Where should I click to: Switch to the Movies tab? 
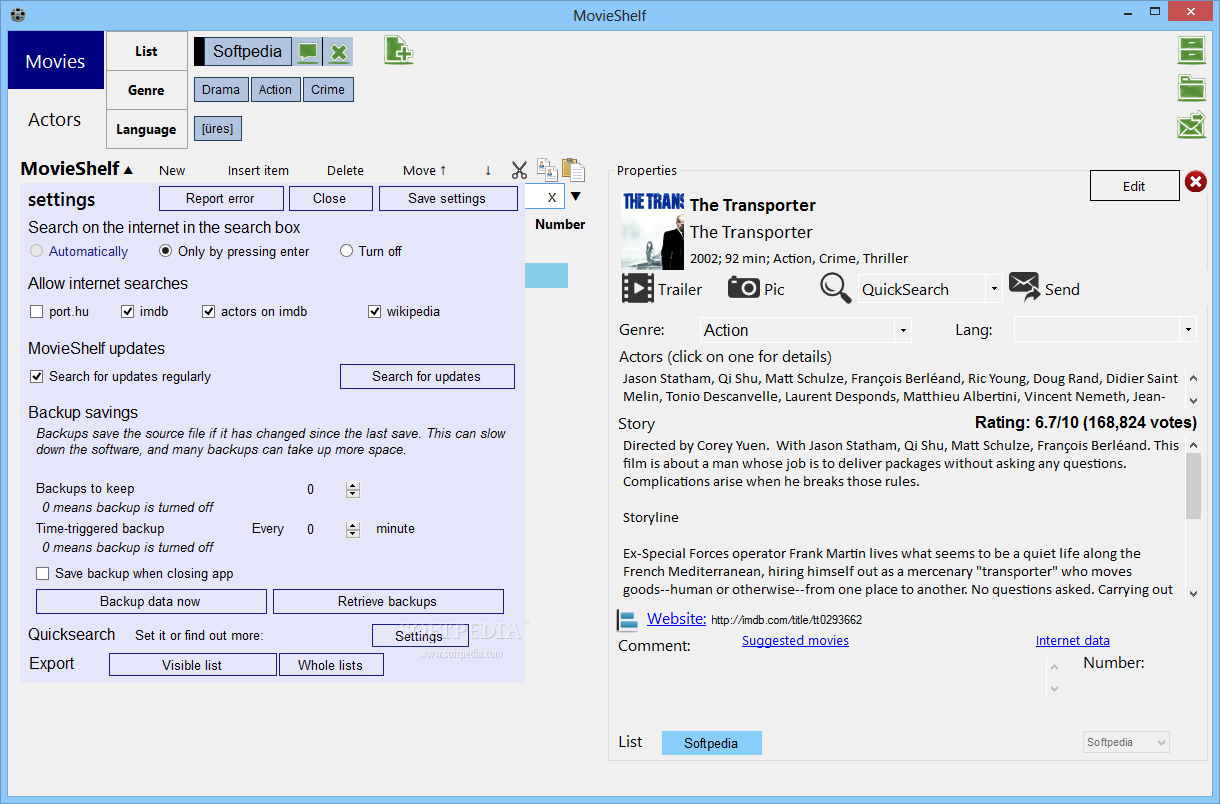56,60
